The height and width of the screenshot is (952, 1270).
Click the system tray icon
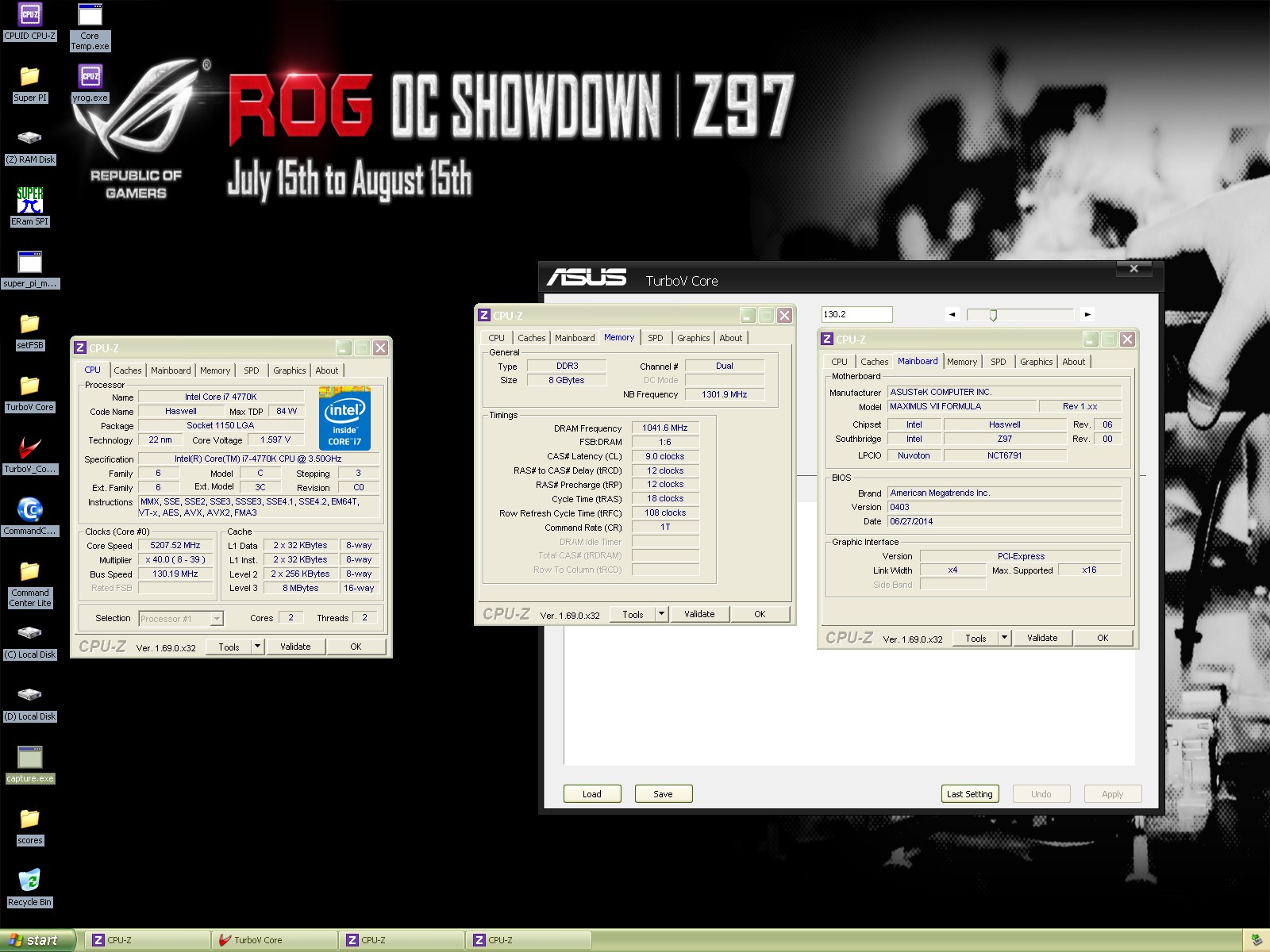click(1256, 940)
